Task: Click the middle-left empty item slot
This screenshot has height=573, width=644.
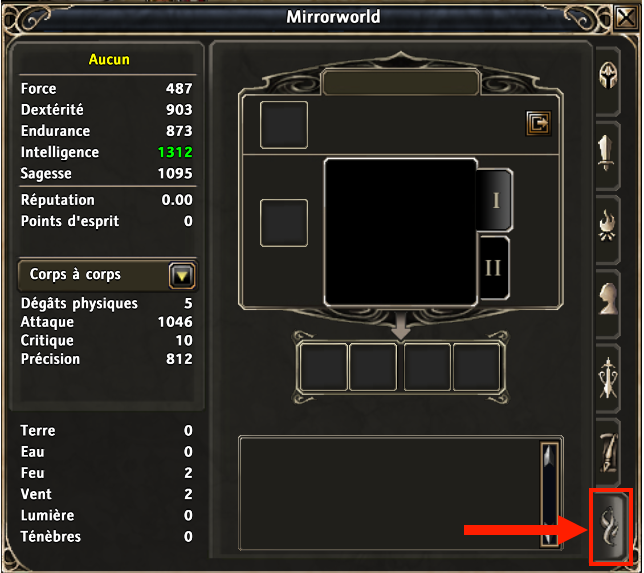Action: [284, 223]
